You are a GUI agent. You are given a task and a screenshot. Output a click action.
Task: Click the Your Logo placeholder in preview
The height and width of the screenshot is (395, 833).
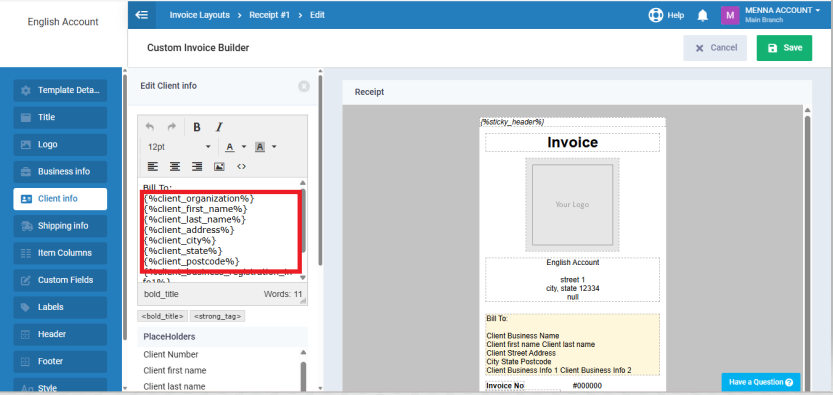pyautogui.click(x=572, y=204)
